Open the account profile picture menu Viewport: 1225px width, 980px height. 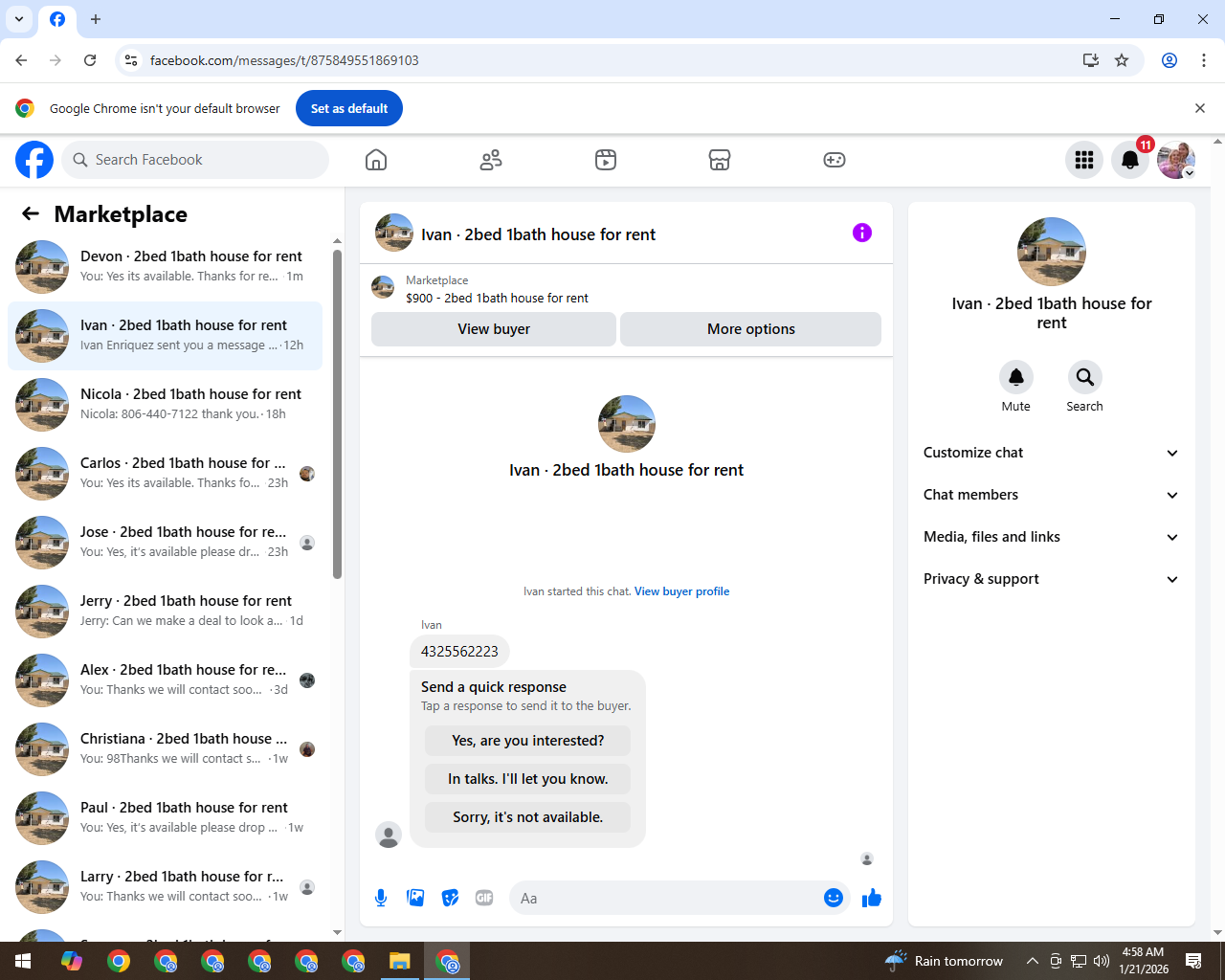coord(1176,160)
